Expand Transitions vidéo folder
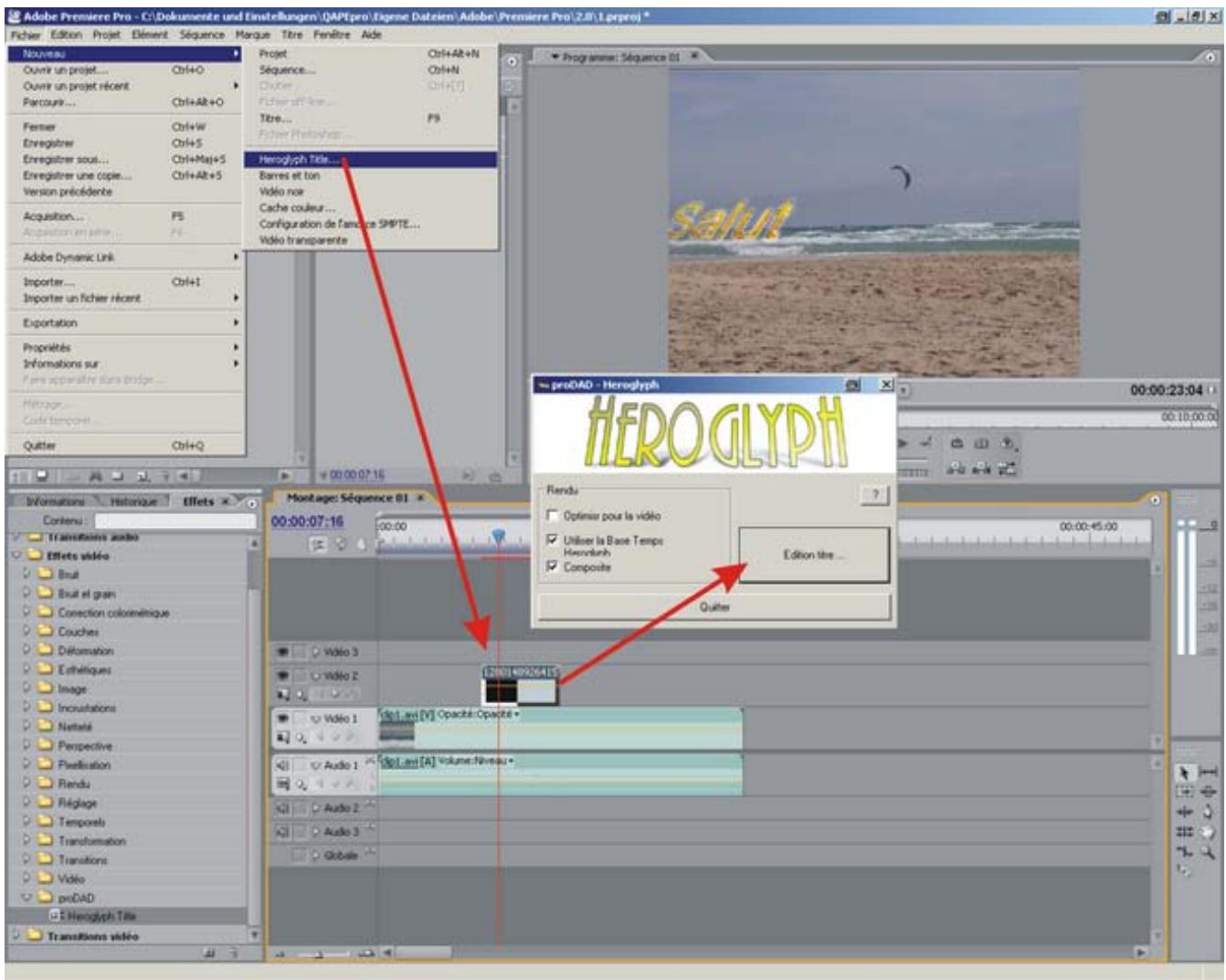Viewport: 1226px width, 980px height. [16, 936]
